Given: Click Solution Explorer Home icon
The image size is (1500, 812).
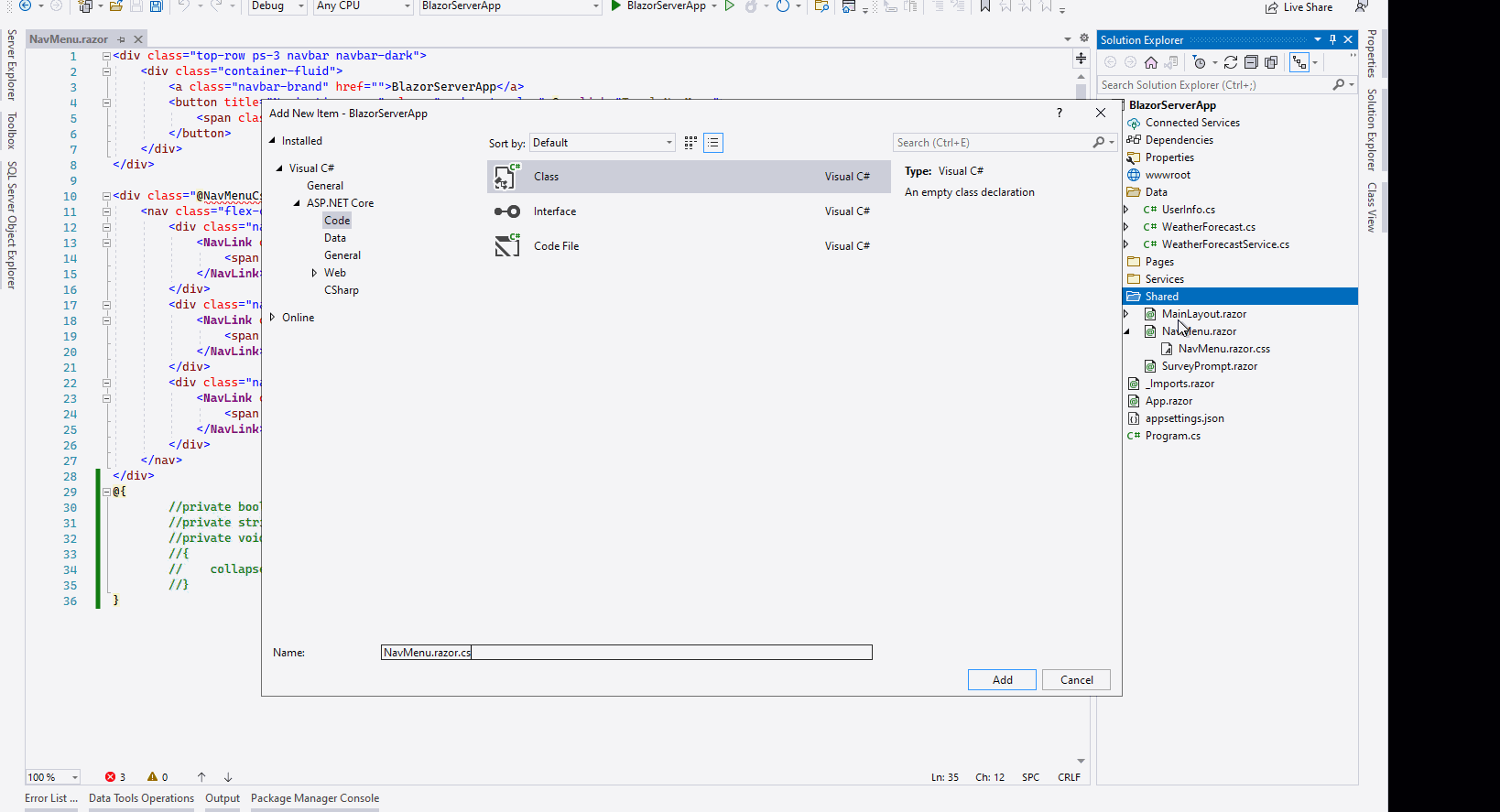Looking at the screenshot, I should (1151, 62).
